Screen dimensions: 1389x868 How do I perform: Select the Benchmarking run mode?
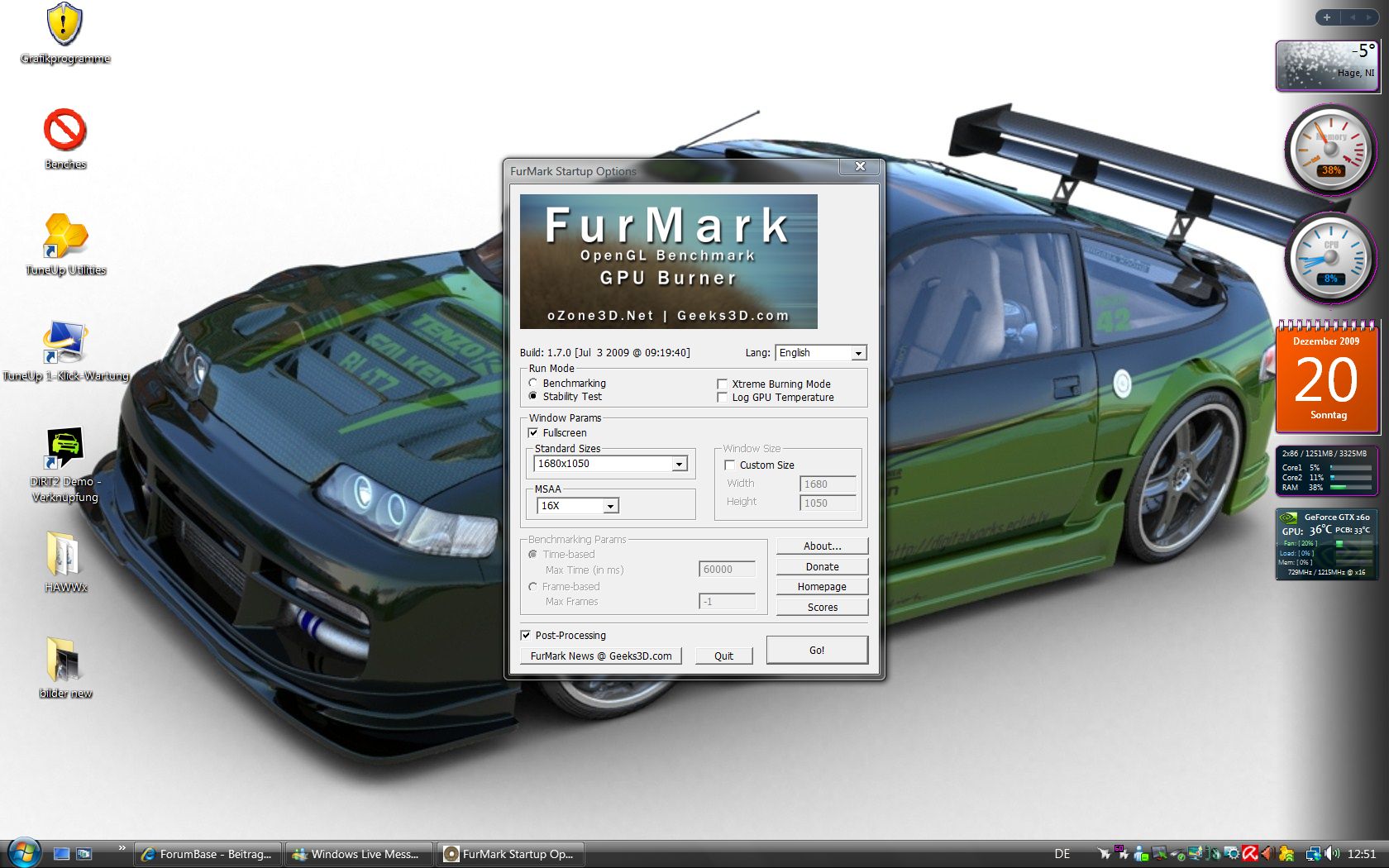click(x=567, y=383)
